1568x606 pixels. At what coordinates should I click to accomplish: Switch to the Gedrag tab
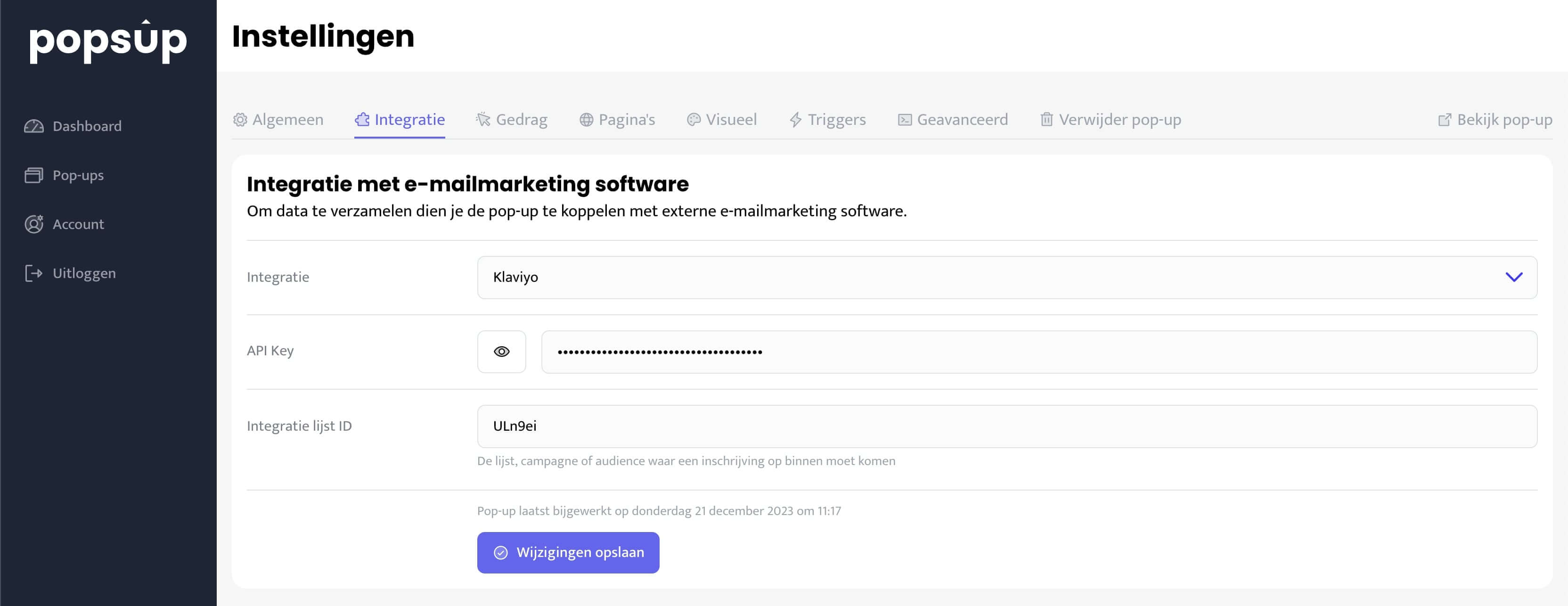tap(521, 120)
